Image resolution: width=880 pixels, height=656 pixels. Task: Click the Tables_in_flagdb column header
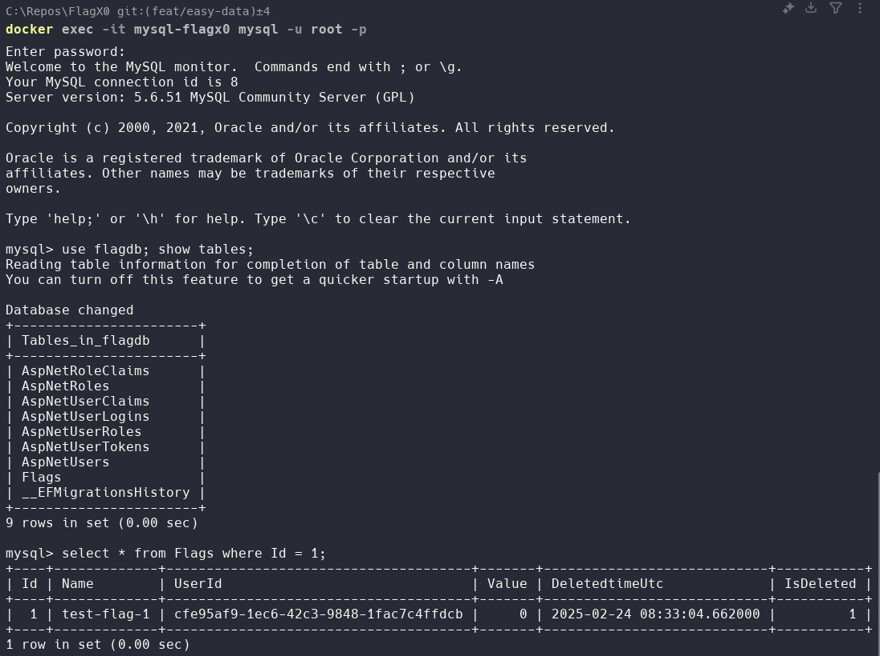pyautogui.click(x=85, y=340)
